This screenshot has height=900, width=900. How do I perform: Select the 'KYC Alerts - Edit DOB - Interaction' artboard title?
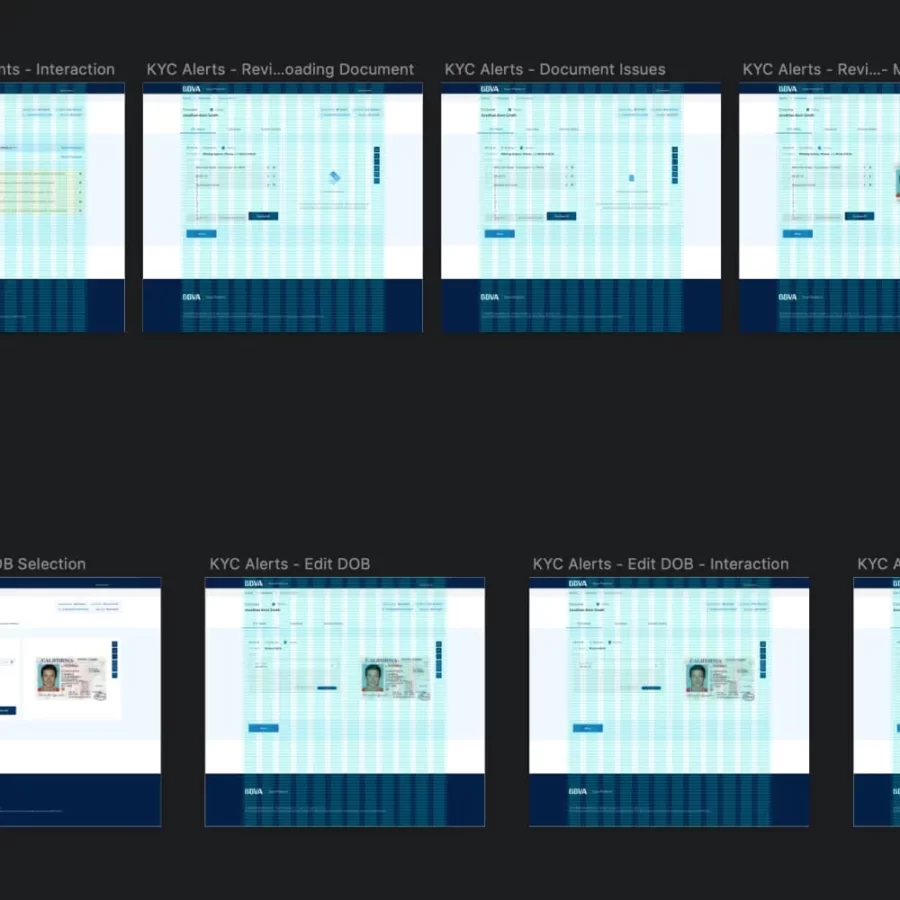pyautogui.click(x=660, y=564)
